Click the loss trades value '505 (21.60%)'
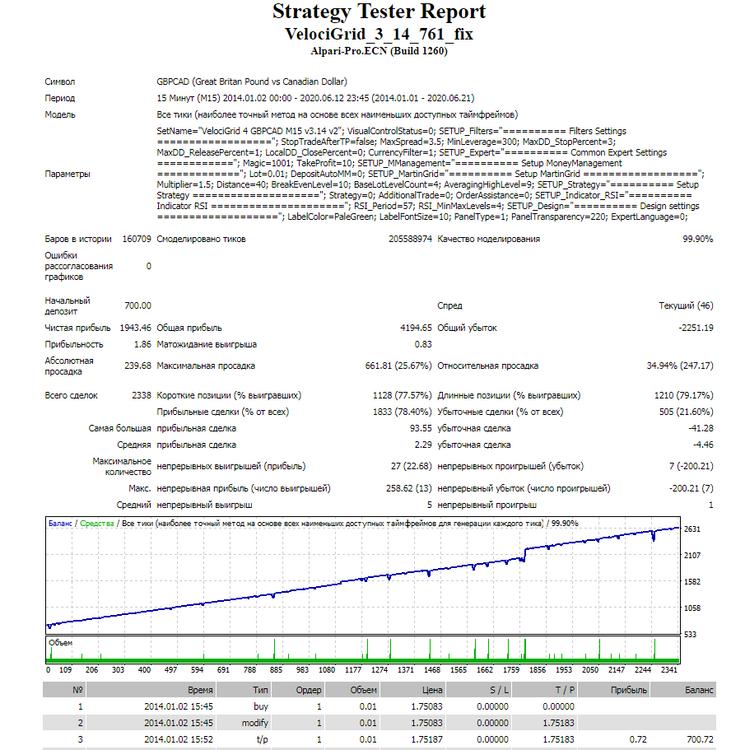Image resolution: width=745 pixels, height=750 pixels. point(686,412)
